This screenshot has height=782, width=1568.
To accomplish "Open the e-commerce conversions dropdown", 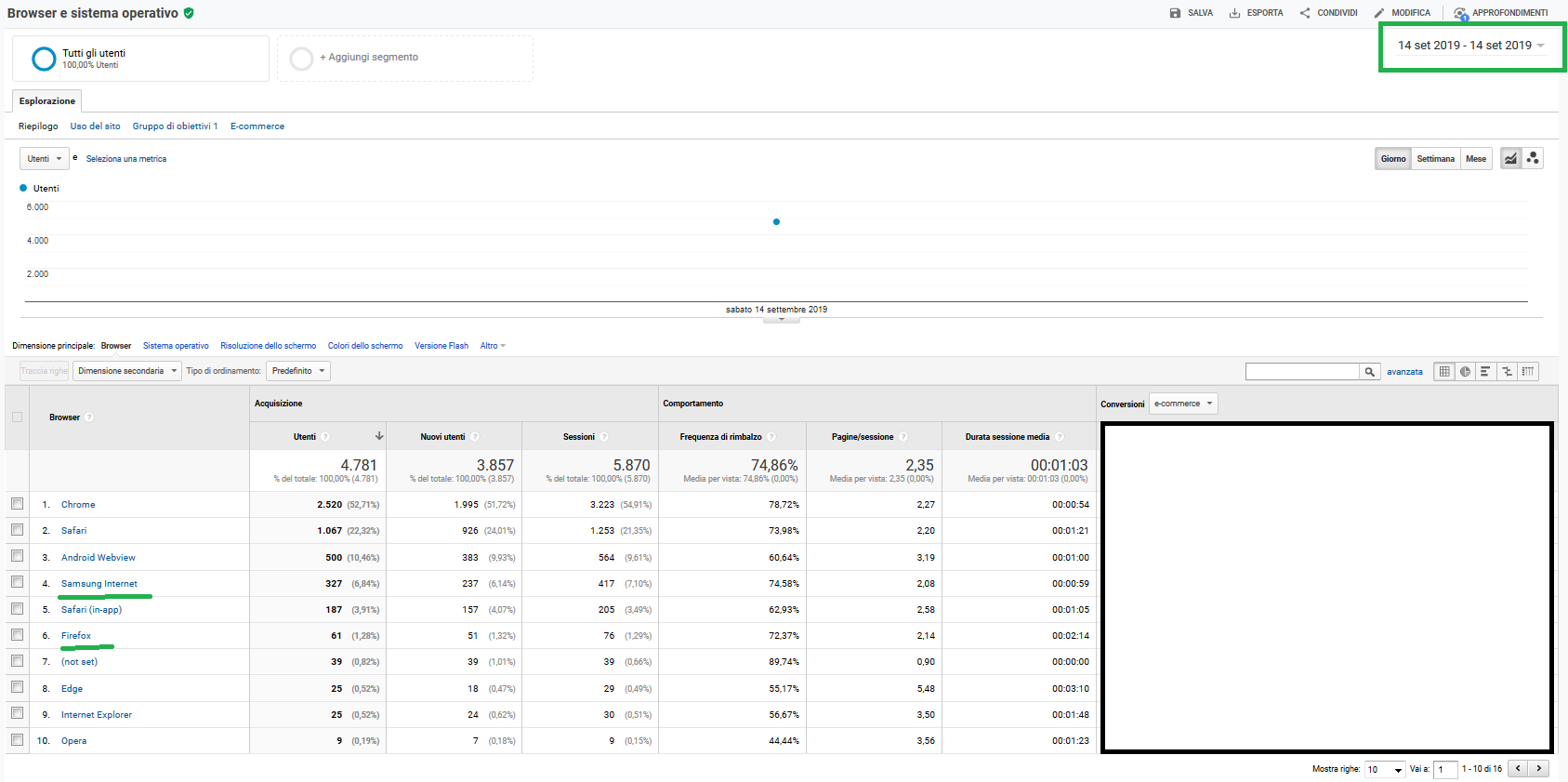I will tap(1183, 404).
